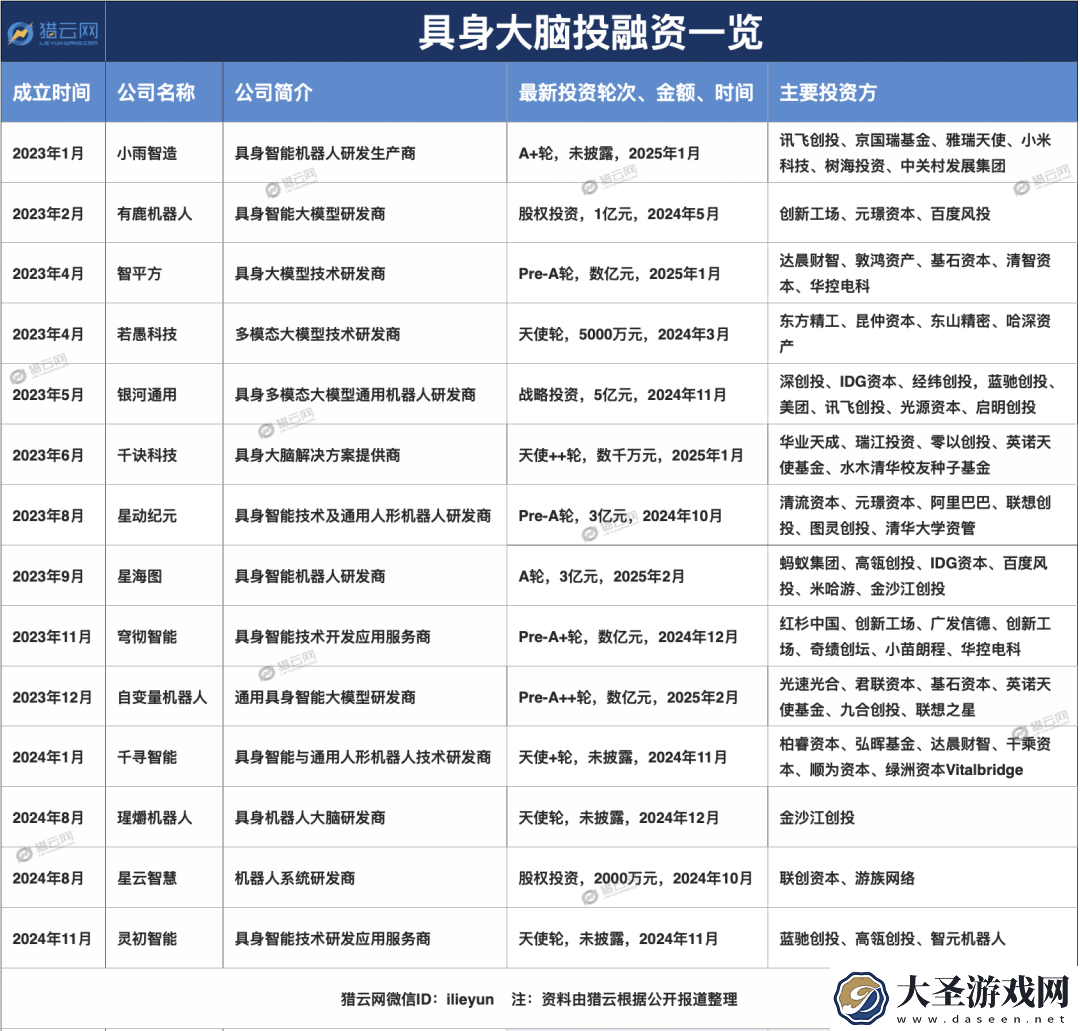The height and width of the screenshot is (1031, 1080).
Task: Click investors cell starting with 蚂蚁集团、高瓴创投
Action: [913, 576]
